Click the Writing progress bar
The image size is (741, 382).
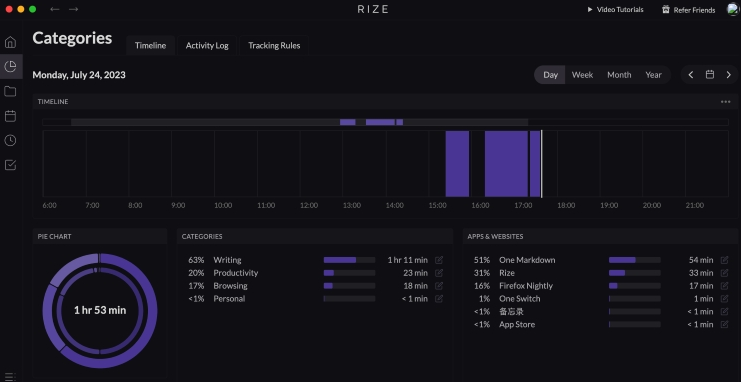coord(349,260)
